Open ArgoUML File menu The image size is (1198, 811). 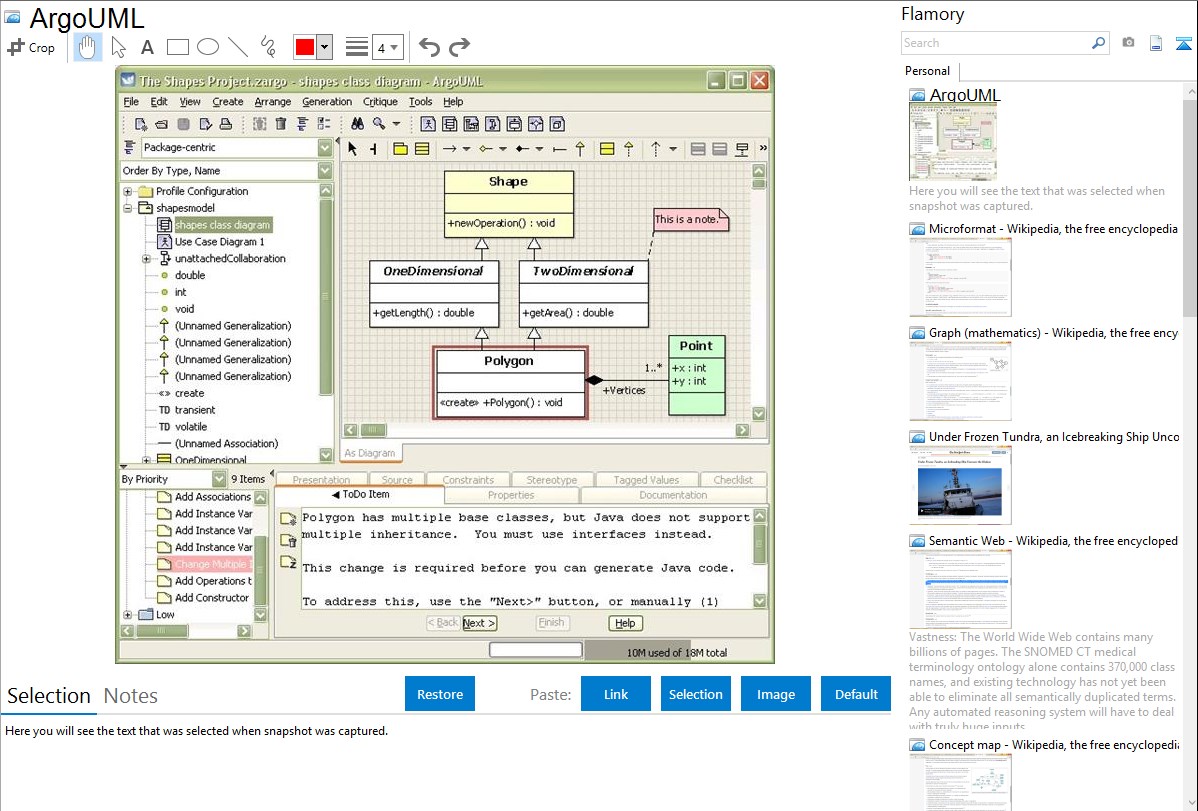(131, 102)
